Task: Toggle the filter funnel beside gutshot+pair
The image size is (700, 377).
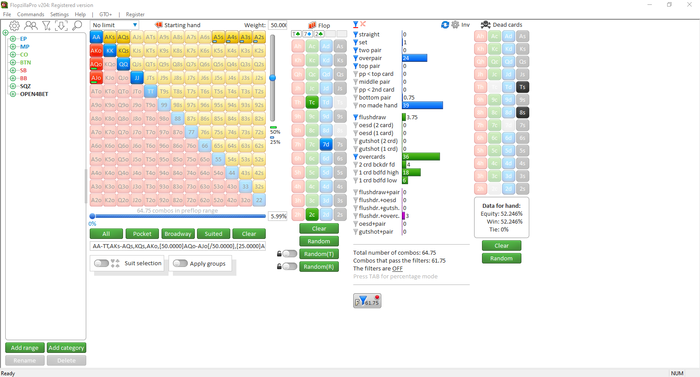Action: click(355, 232)
